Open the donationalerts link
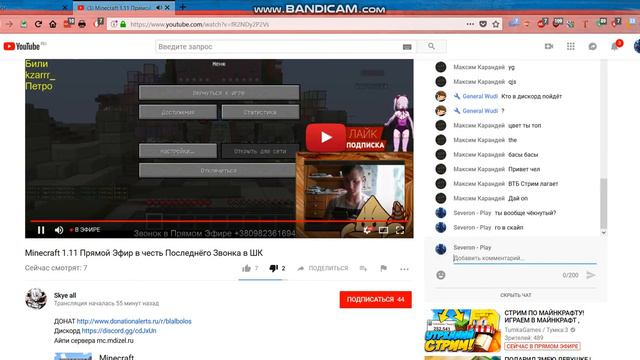 pyautogui.click(x=134, y=321)
